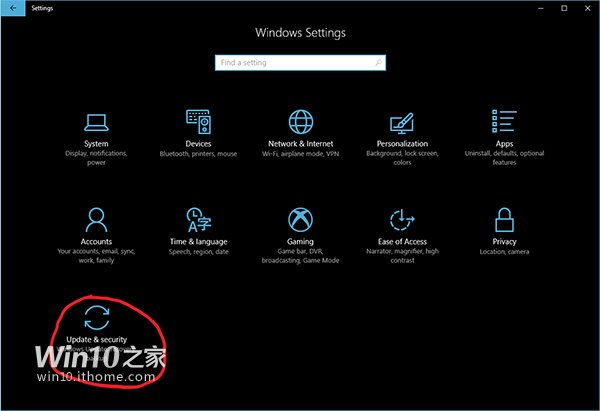Click 'Uninstall, defaults, optional features' description
This screenshot has height=411, width=600.
[504, 158]
